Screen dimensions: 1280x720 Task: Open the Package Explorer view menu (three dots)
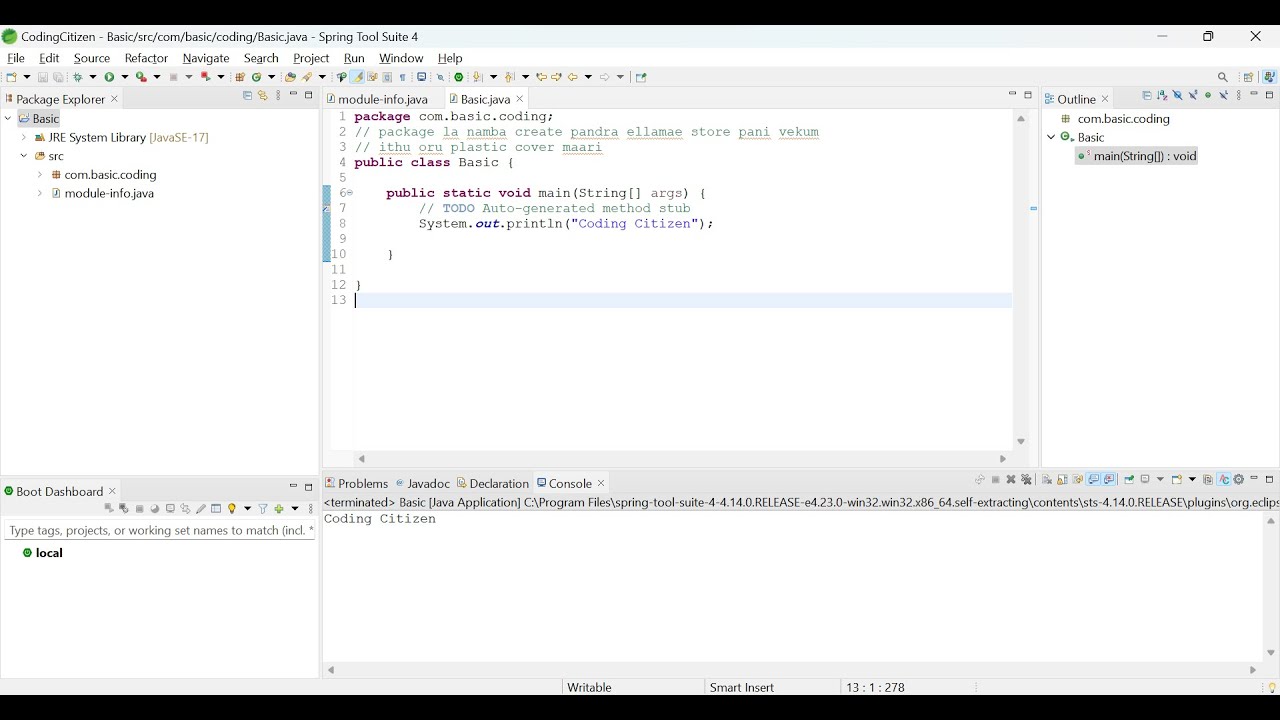[x=278, y=96]
